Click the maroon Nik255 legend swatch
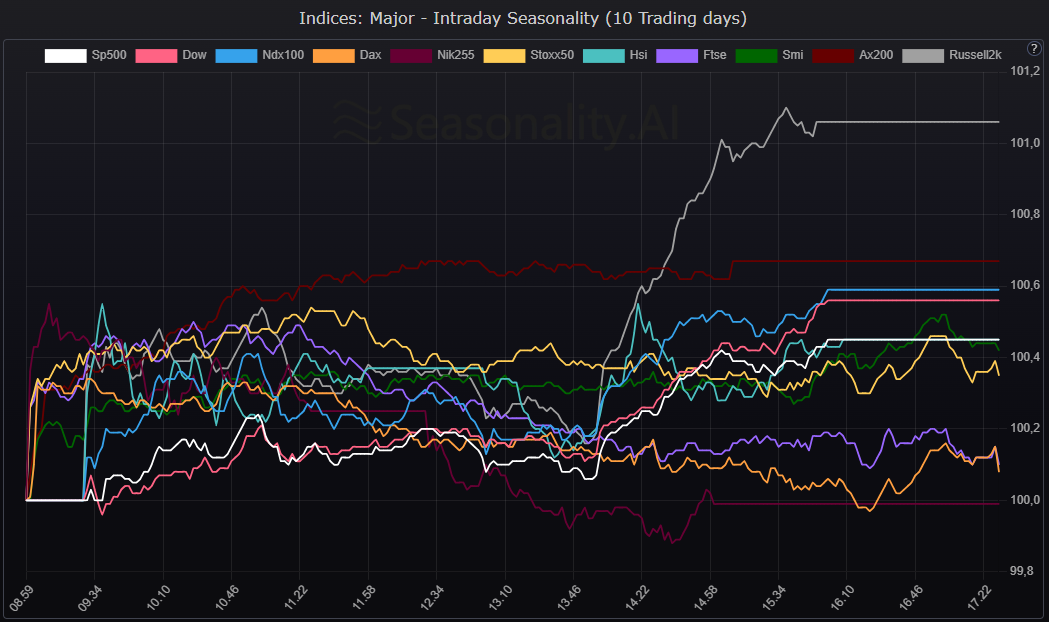This screenshot has width=1049, height=622. click(x=411, y=56)
